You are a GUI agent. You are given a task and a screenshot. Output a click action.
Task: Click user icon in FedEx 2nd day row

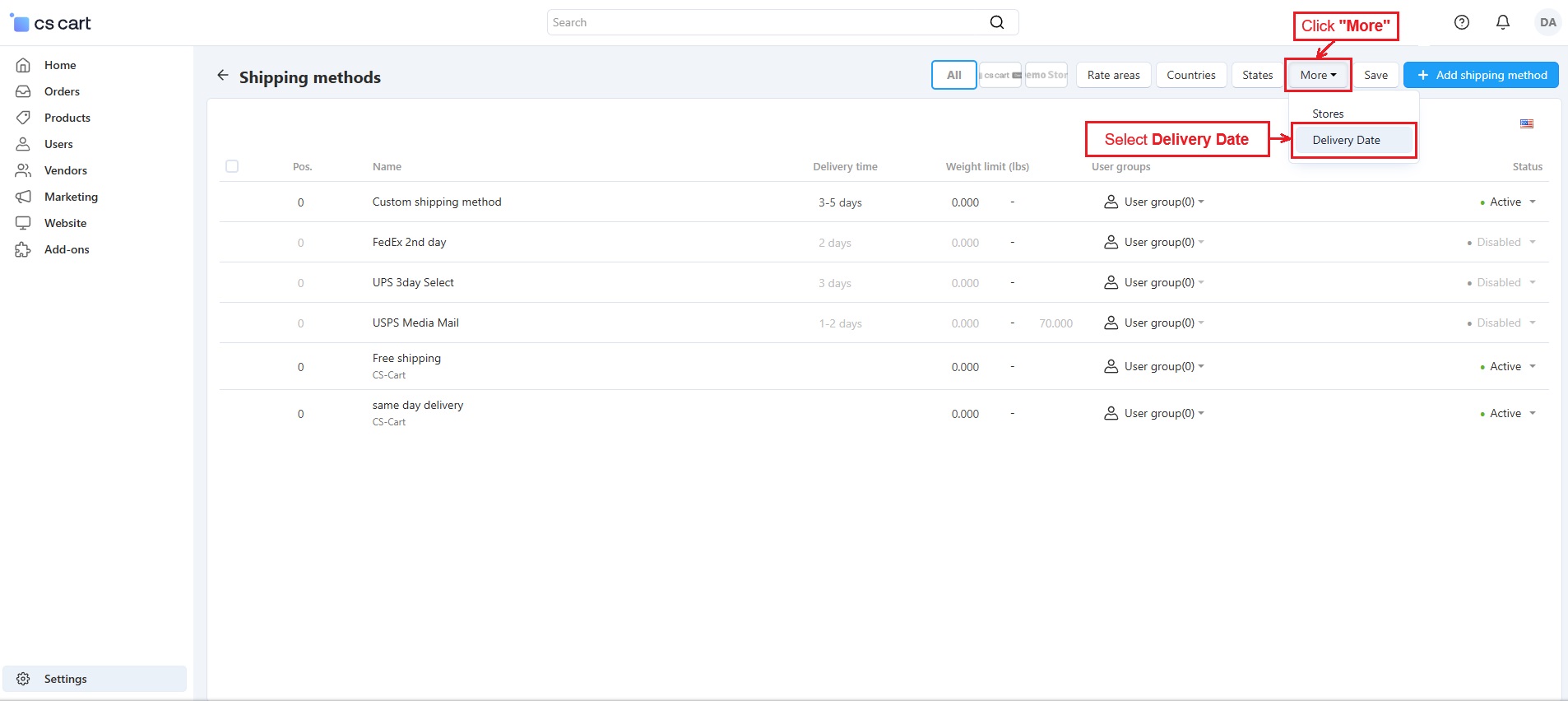[x=1111, y=242]
